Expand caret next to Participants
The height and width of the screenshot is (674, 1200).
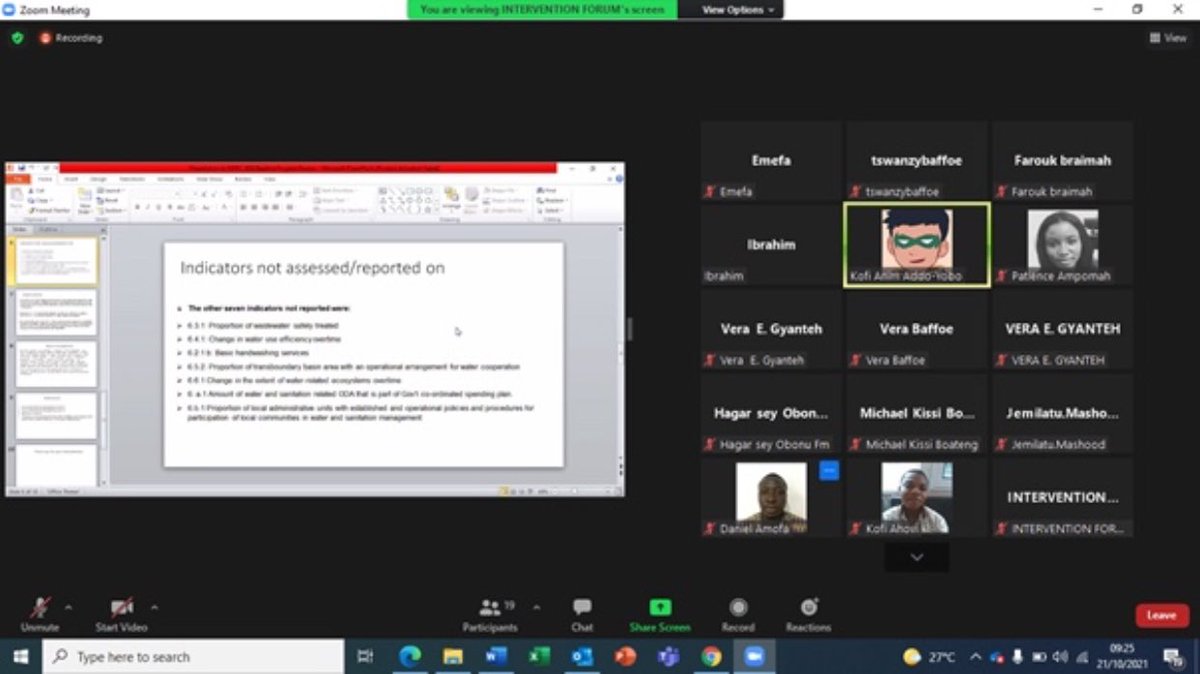536,607
